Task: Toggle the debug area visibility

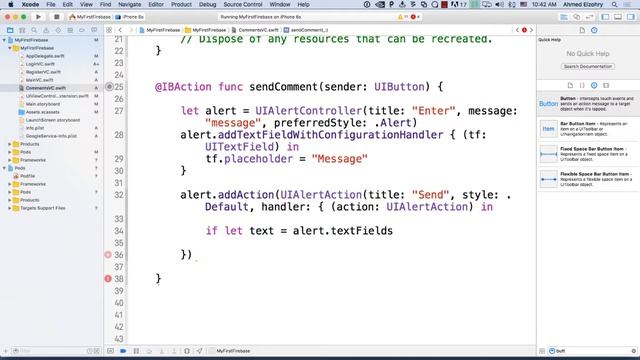Action: (x=618, y=17)
